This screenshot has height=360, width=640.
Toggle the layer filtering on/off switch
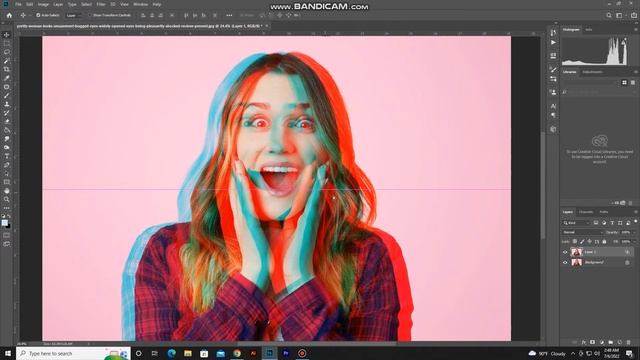pos(636,222)
